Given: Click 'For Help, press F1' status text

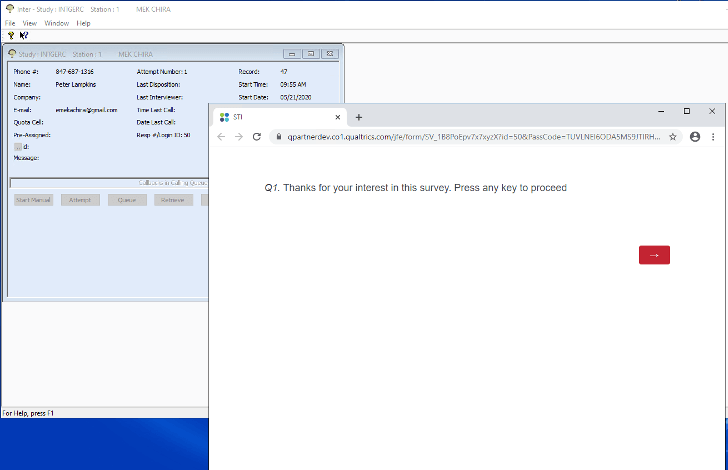Looking at the screenshot, I should pos(28,413).
